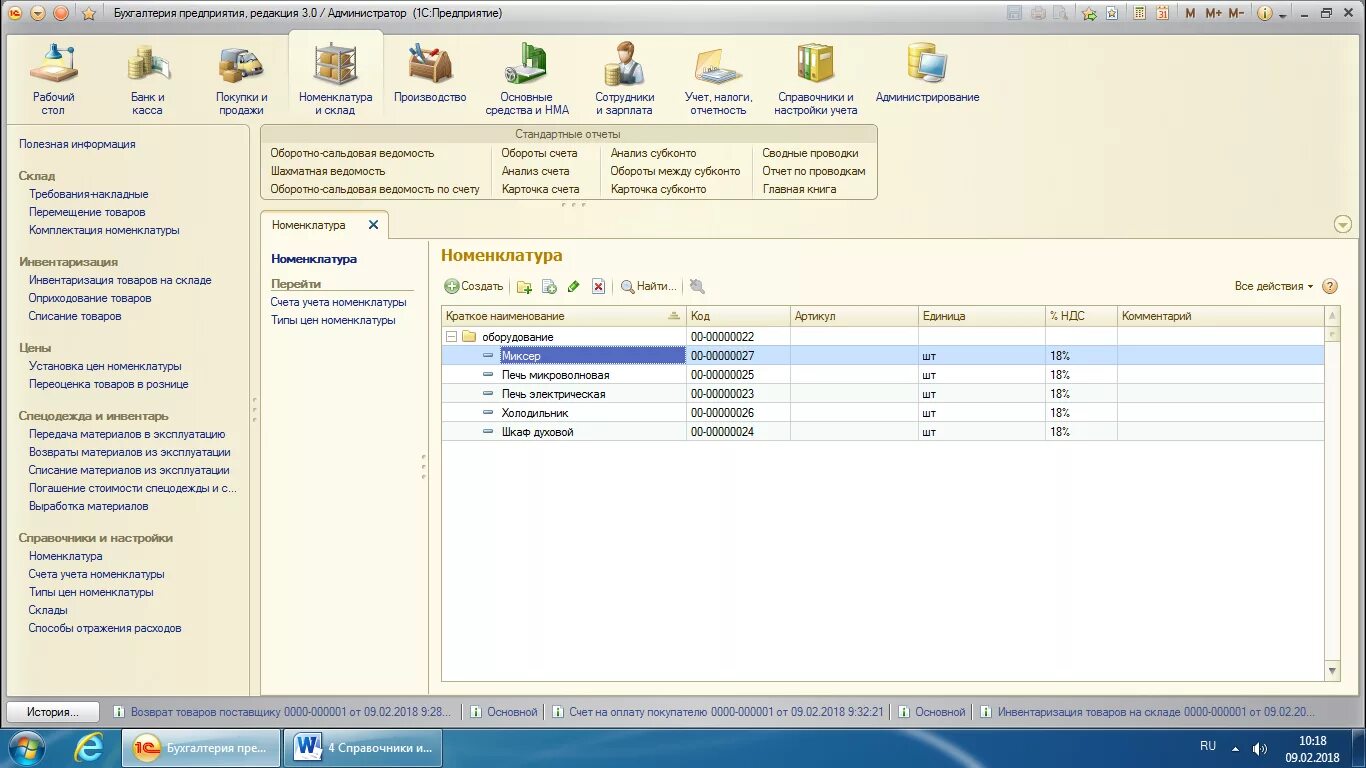Close the Номенклатура tab
The image size is (1366, 768).
click(373, 225)
